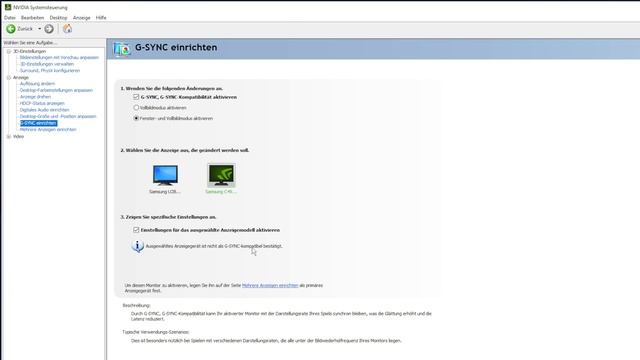Select the Vollbildmodus aktivieren radio button
The width and height of the screenshot is (640, 360).
click(x=136, y=107)
